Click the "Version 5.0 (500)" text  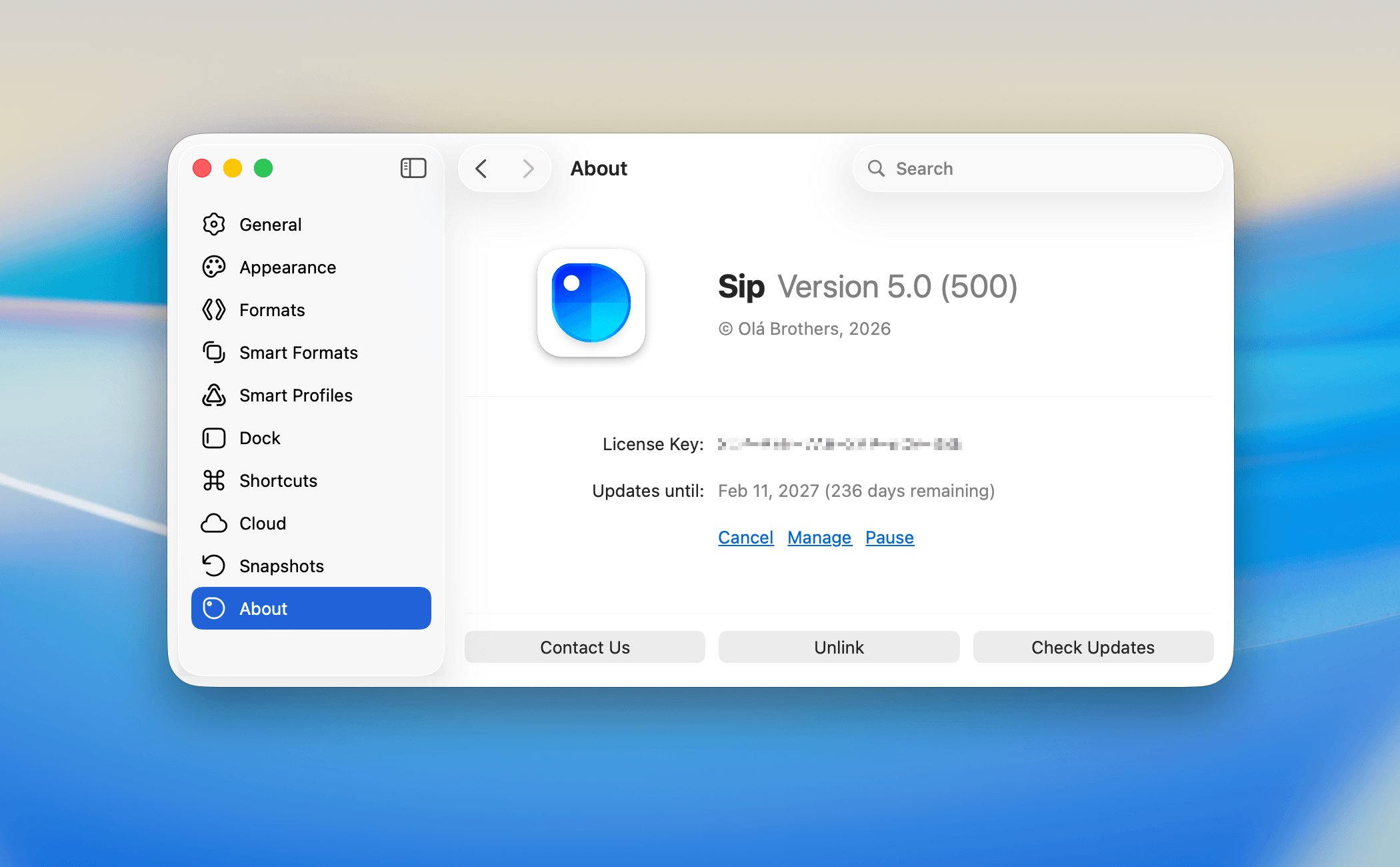898,287
